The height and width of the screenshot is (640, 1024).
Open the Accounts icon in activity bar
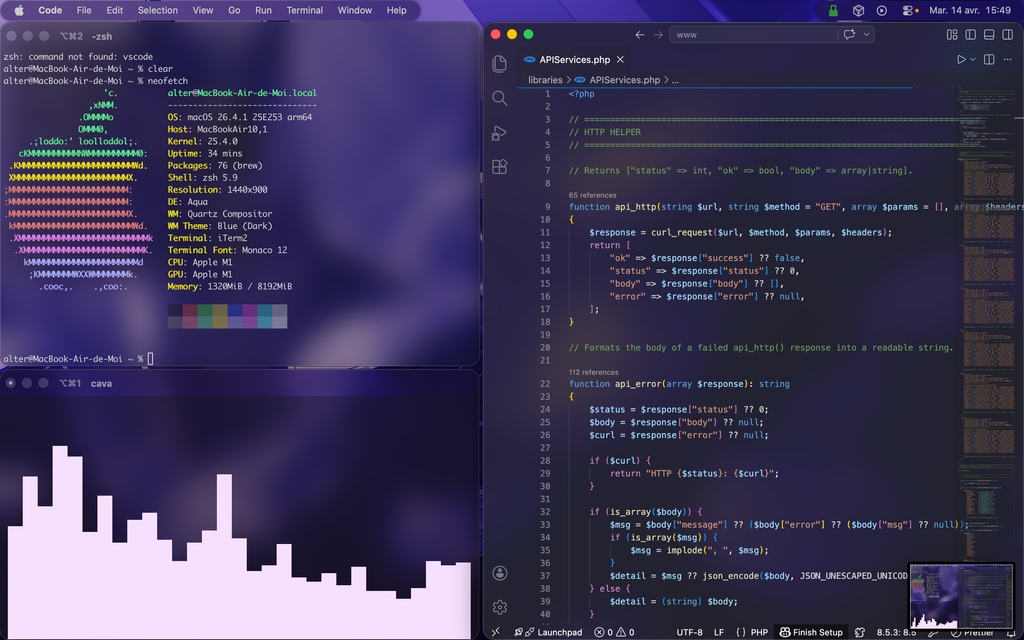click(x=500, y=573)
